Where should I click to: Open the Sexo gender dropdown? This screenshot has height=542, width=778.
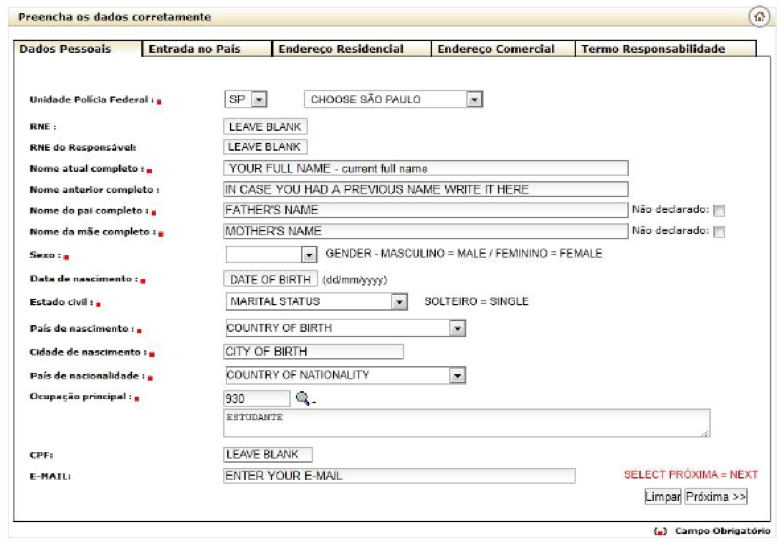[x=308, y=255]
